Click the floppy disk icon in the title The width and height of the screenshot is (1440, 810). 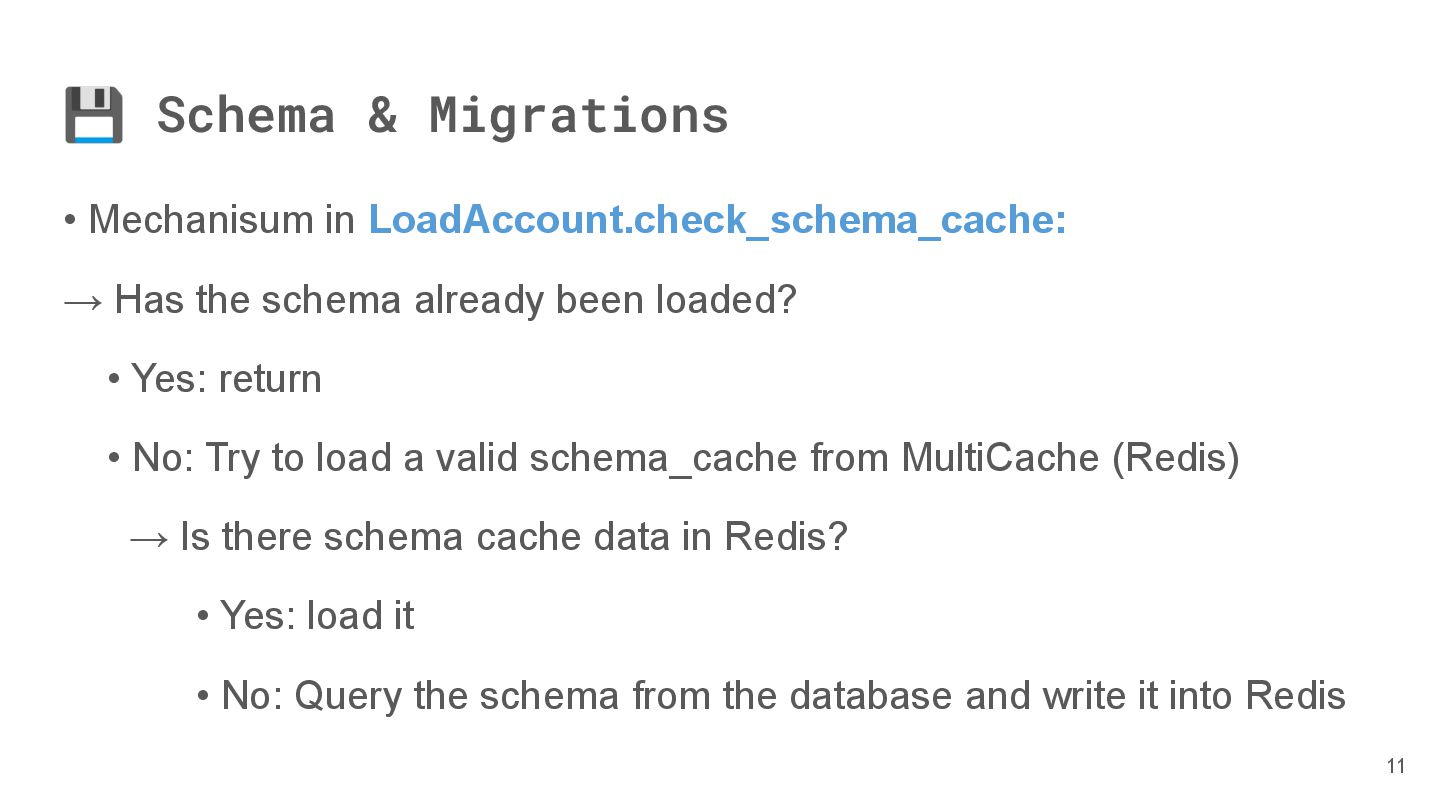point(94,115)
